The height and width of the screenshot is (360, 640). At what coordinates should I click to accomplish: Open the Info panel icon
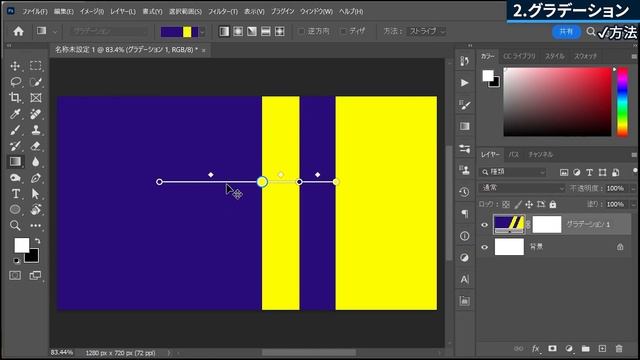coord(464,236)
